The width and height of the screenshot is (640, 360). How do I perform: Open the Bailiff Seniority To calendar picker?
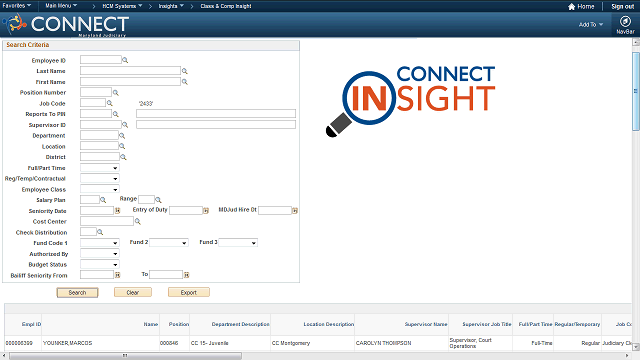click(x=187, y=275)
